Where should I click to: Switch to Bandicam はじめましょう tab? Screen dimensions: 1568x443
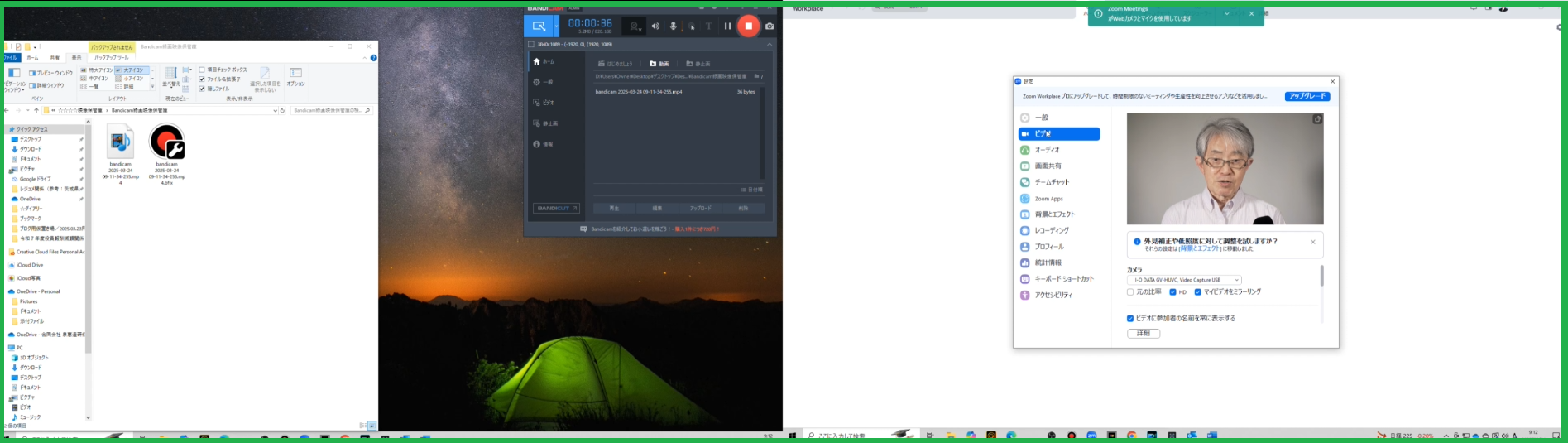click(616, 64)
